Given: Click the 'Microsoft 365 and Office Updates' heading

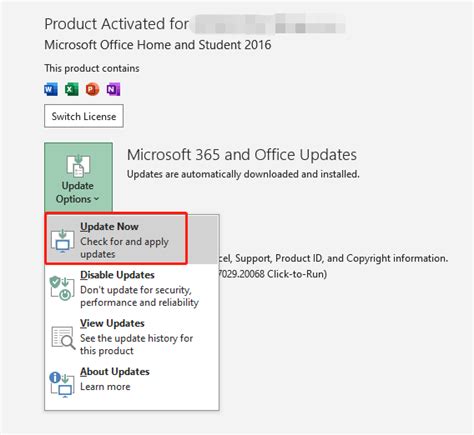Looking at the screenshot, I should tap(242, 155).
